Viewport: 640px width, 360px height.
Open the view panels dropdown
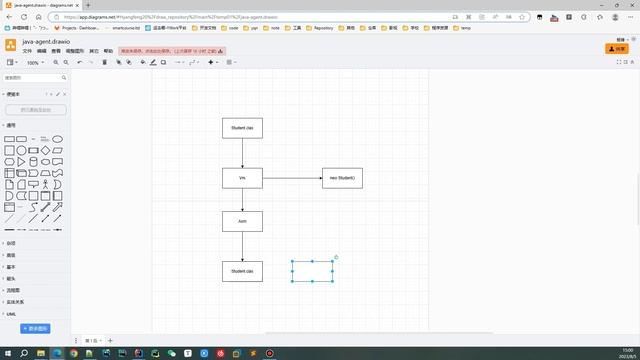(12, 62)
